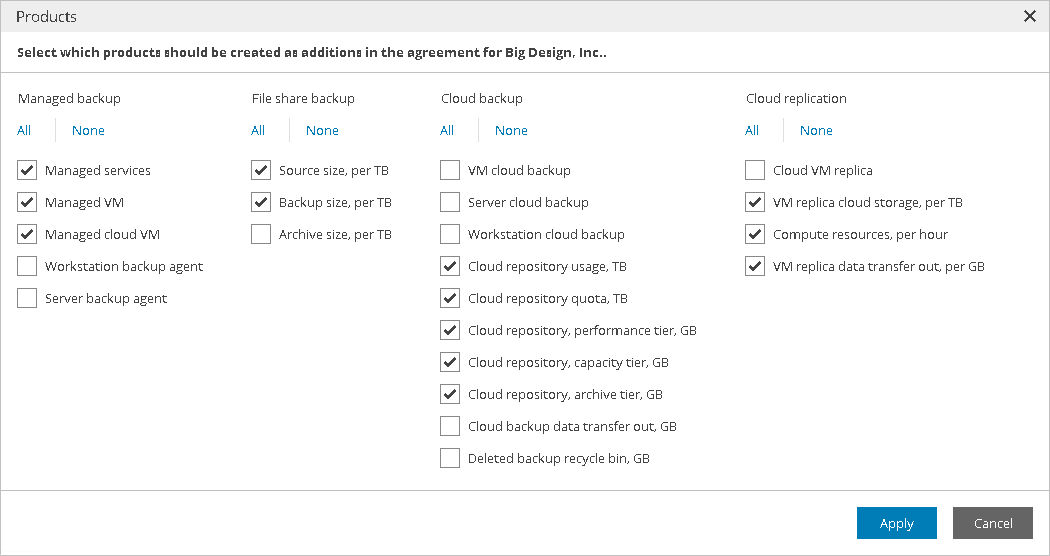Uncheck Cloud repository usage, TB
Viewport: 1050px width, 556px height.
[450, 266]
